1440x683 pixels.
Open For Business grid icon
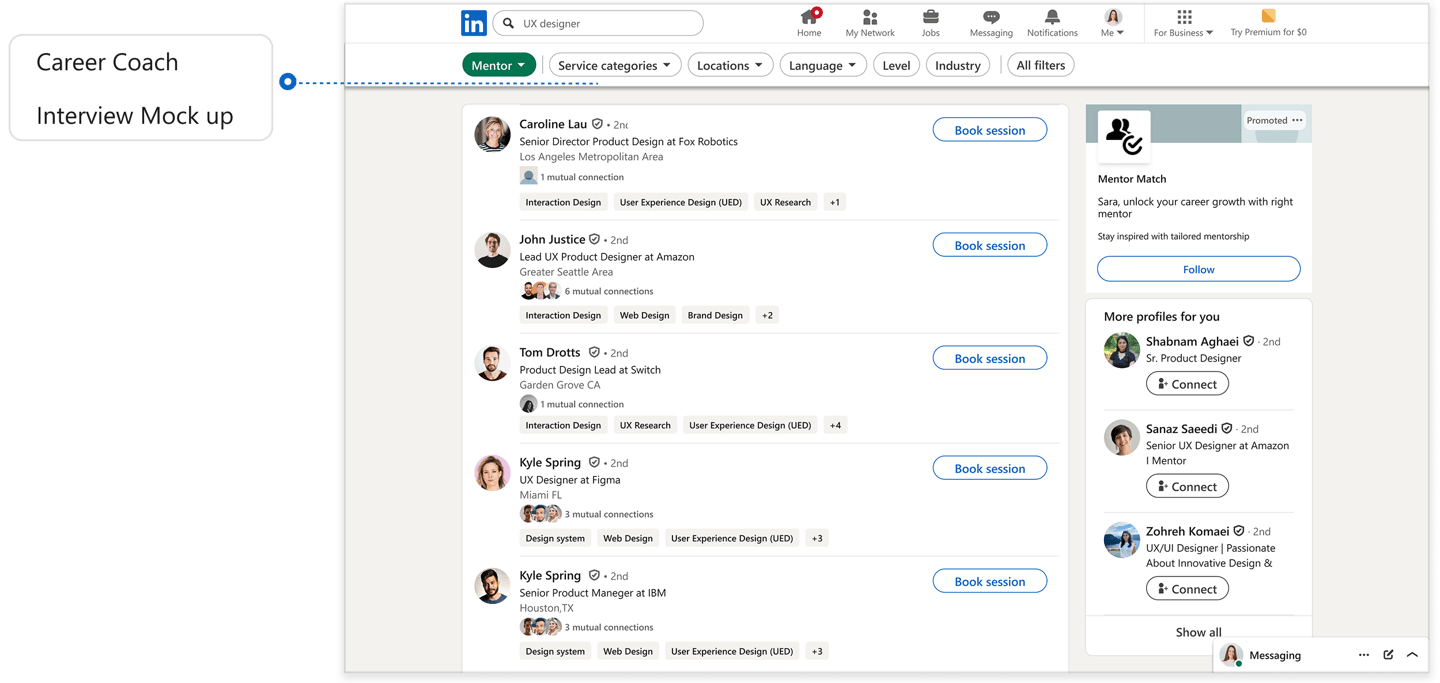tap(1184, 17)
